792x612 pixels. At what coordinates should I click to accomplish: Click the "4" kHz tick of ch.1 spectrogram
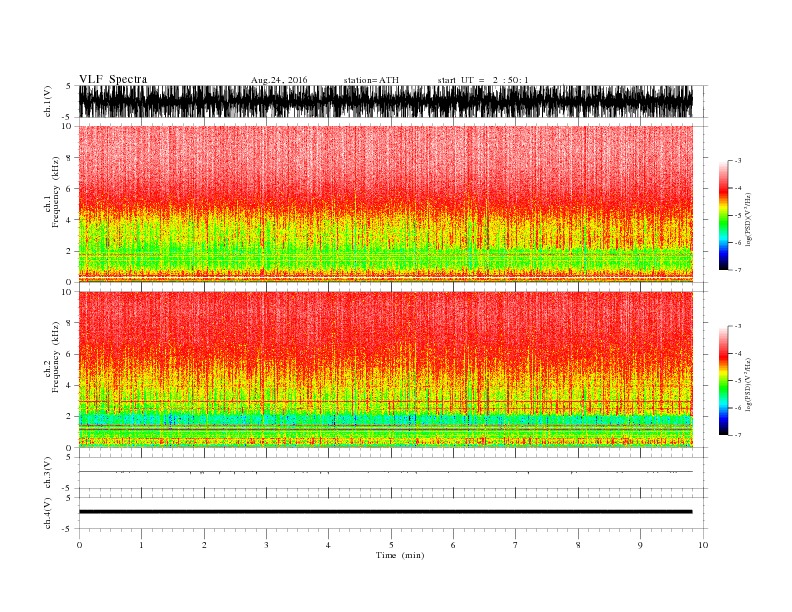point(69,220)
